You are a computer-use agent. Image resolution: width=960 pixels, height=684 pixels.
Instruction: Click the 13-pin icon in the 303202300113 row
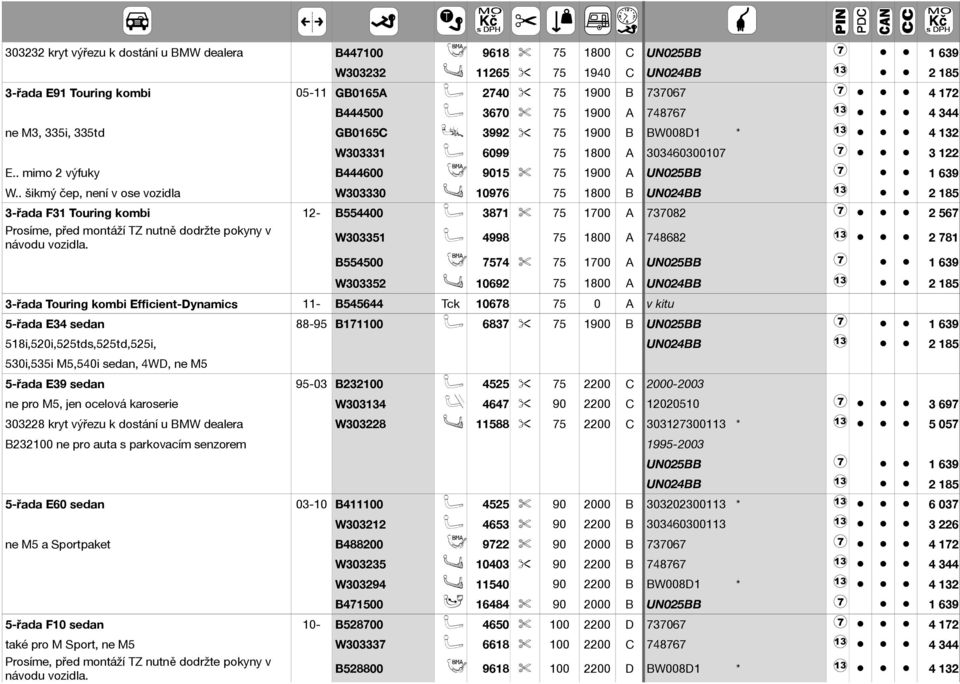click(840, 502)
